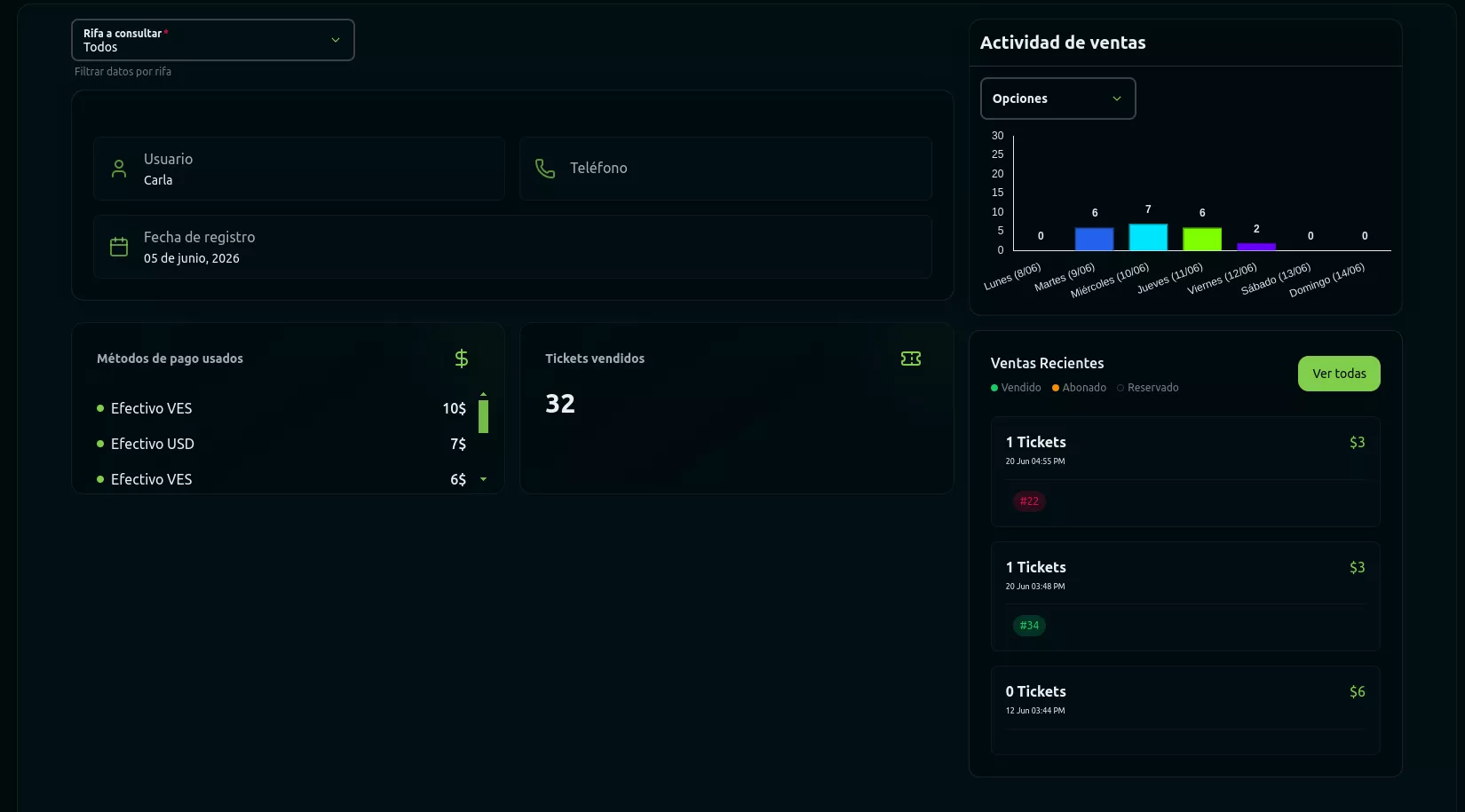Select the Efectivo USD payment row
1465x812 pixels.
coord(281,444)
